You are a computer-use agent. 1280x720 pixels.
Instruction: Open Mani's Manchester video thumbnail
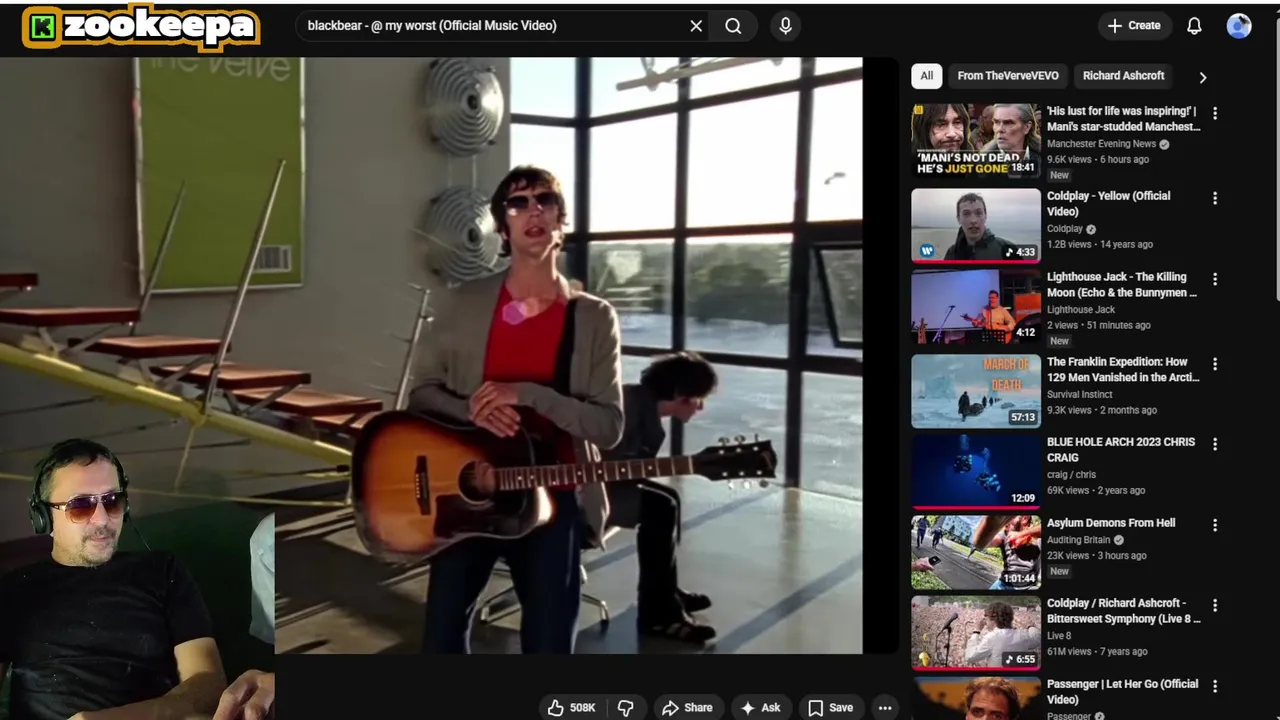[976, 141]
